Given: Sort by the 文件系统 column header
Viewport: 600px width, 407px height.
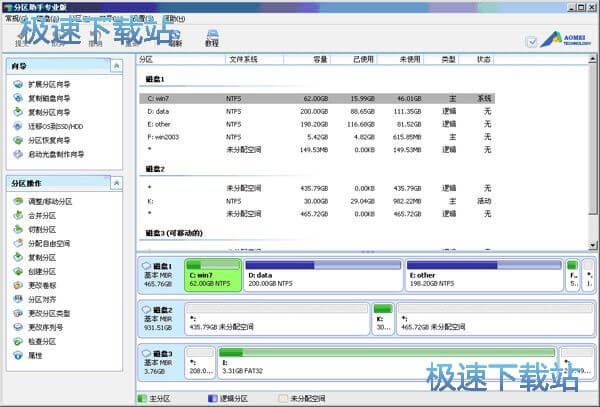Looking at the screenshot, I should point(254,59).
